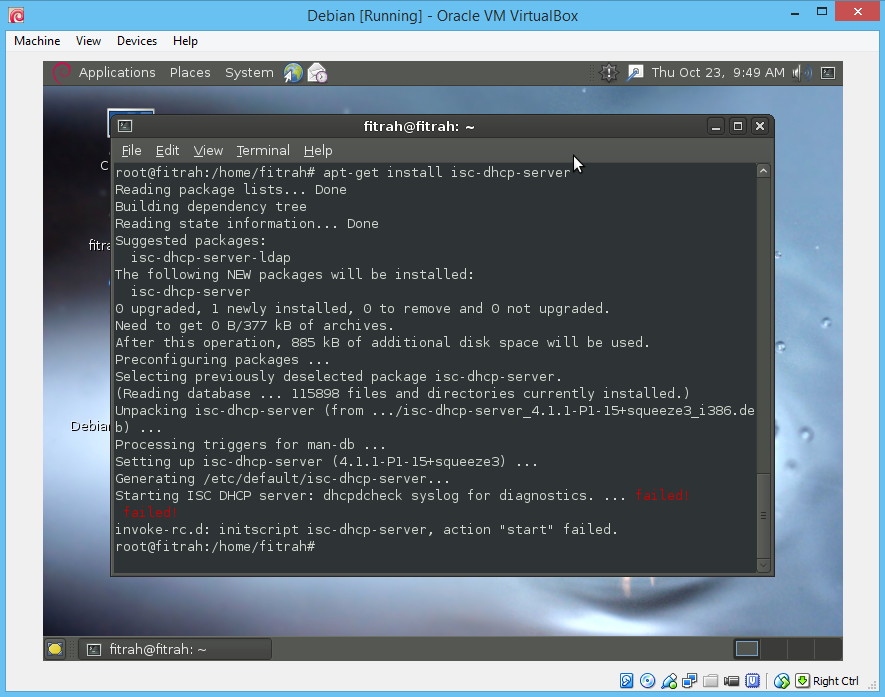This screenshot has height=697, width=885.
Task: Open the mail client envelope icon
Action: point(317,73)
